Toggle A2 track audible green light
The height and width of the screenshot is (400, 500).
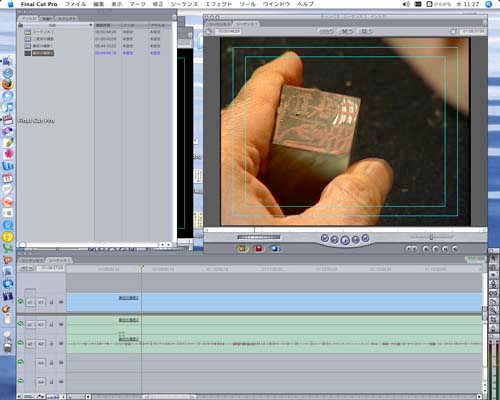(x=21, y=343)
